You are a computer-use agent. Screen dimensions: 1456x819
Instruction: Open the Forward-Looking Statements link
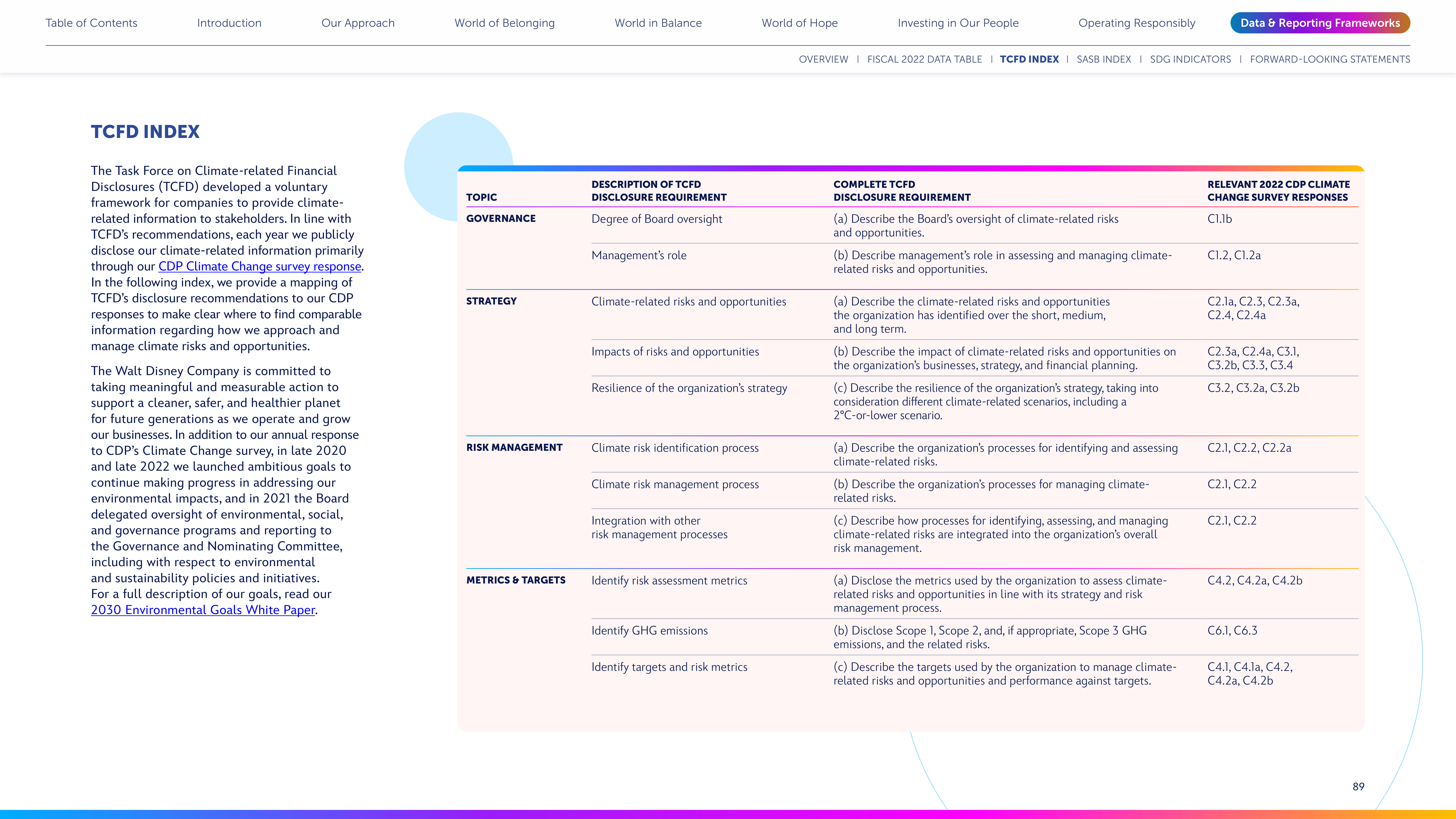click(1330, 59)
